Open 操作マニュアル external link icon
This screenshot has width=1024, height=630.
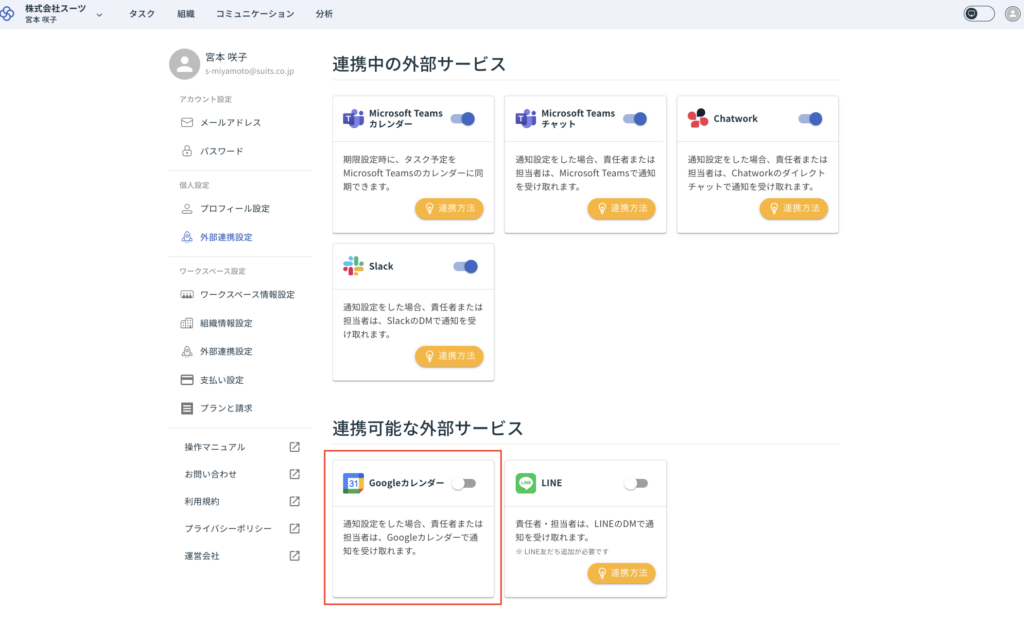click(x=294, y=447)
